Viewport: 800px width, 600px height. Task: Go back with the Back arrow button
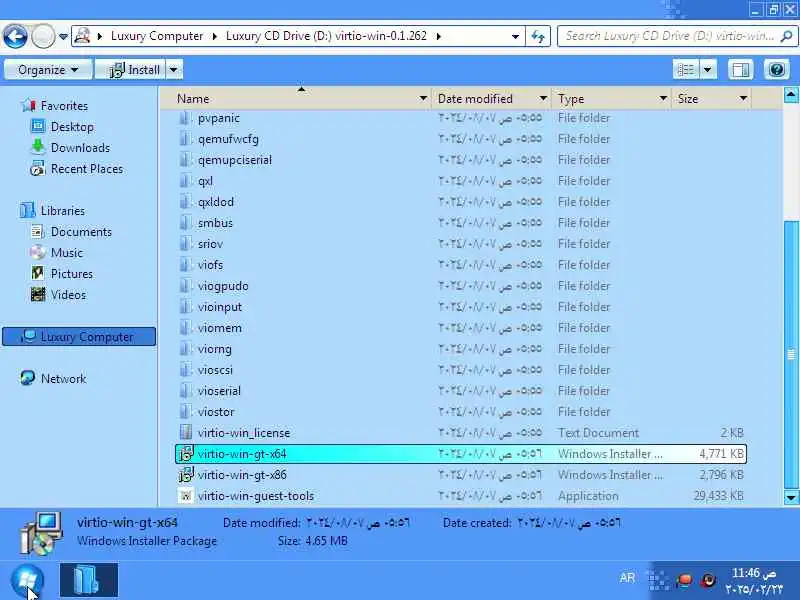[15, 36]
